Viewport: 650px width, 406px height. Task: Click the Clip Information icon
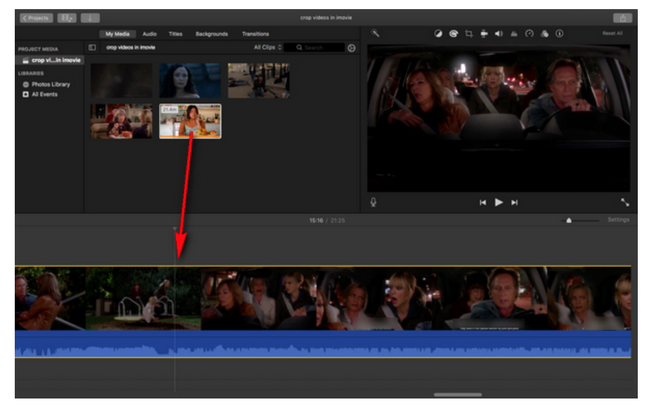point(559,33)
